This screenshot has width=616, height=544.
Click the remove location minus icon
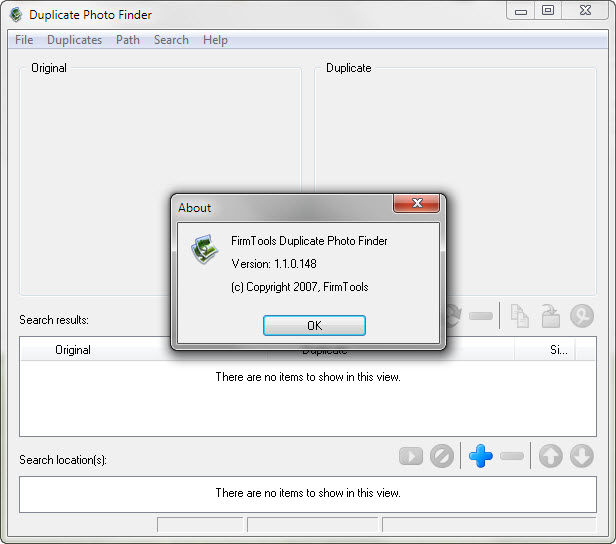pos(512,456)
